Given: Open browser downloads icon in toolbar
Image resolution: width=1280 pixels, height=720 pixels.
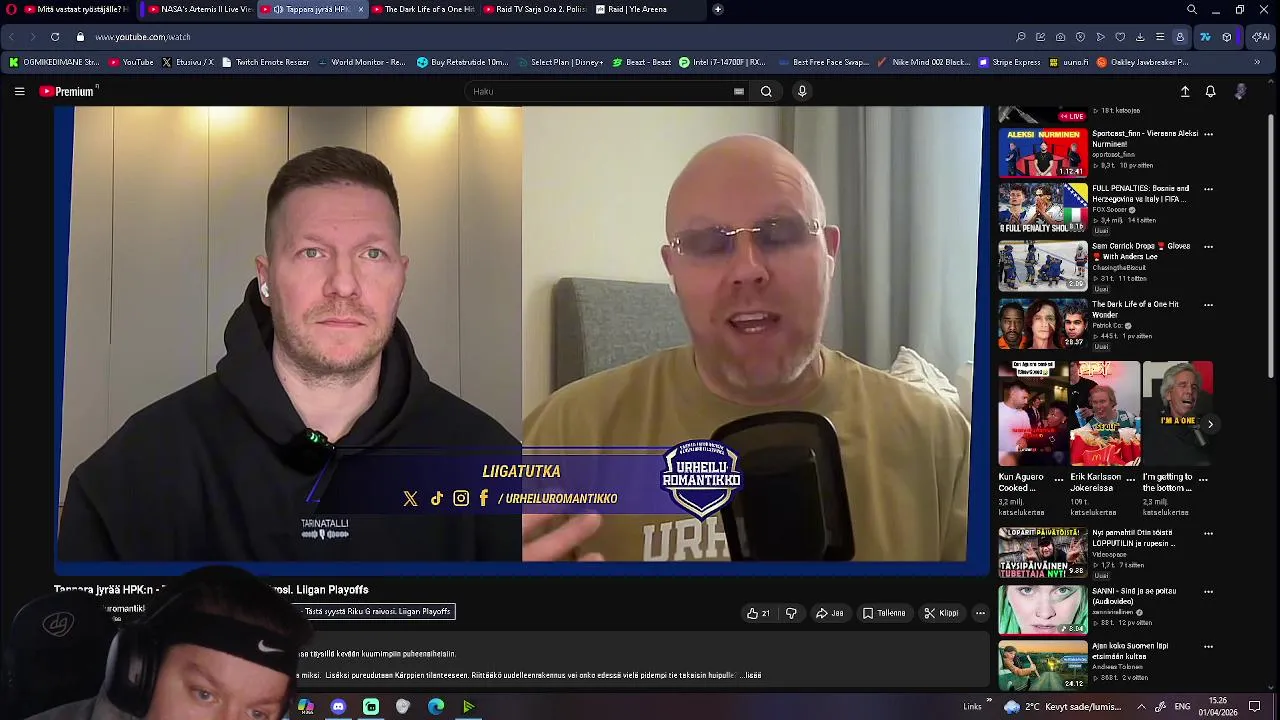Looking at the screenshot, I should (1140, 37).
